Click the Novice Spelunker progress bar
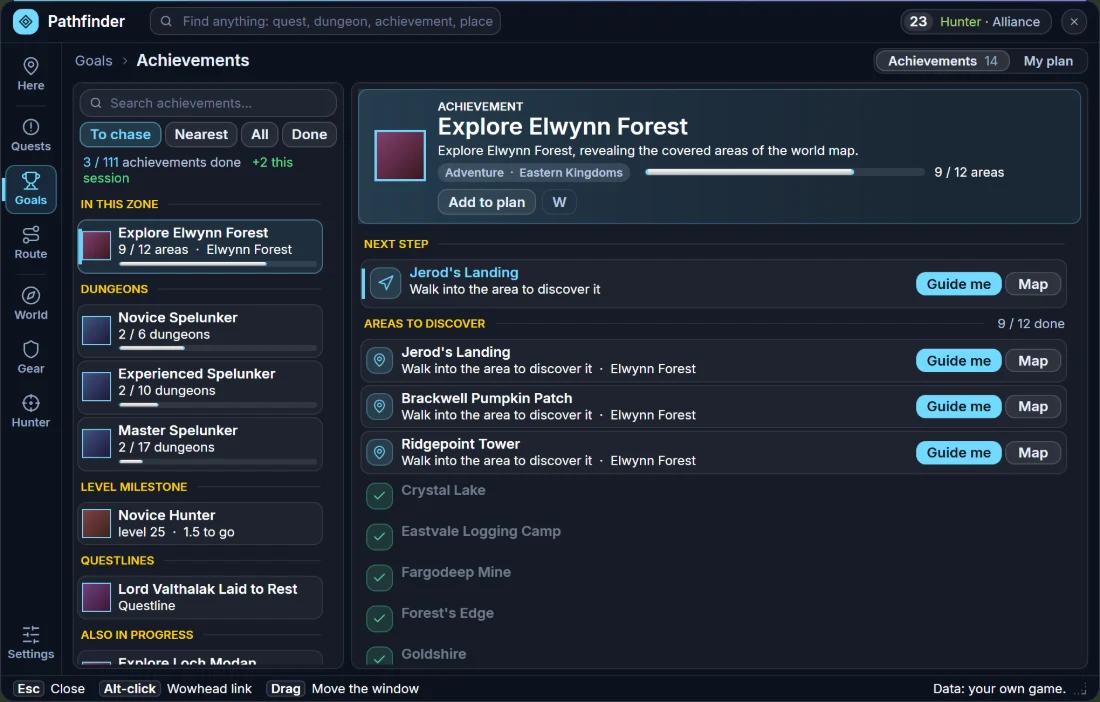1100x702 pixels. pos(217,348)
